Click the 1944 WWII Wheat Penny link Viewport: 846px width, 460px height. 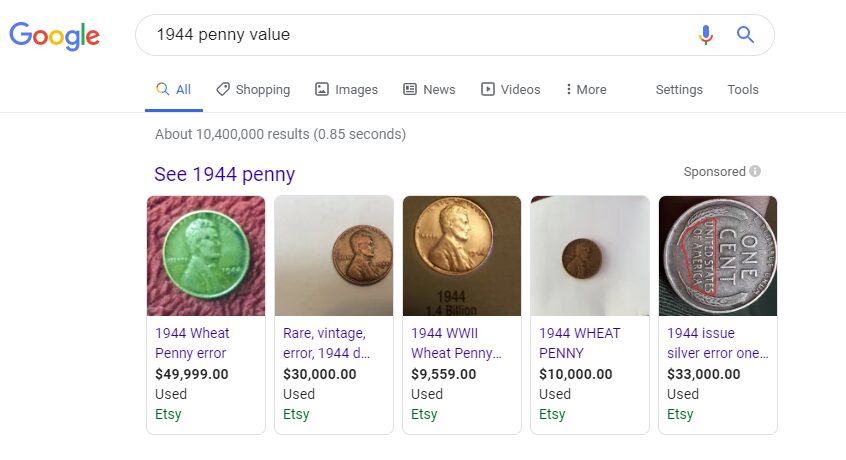(x=457, y=343)
